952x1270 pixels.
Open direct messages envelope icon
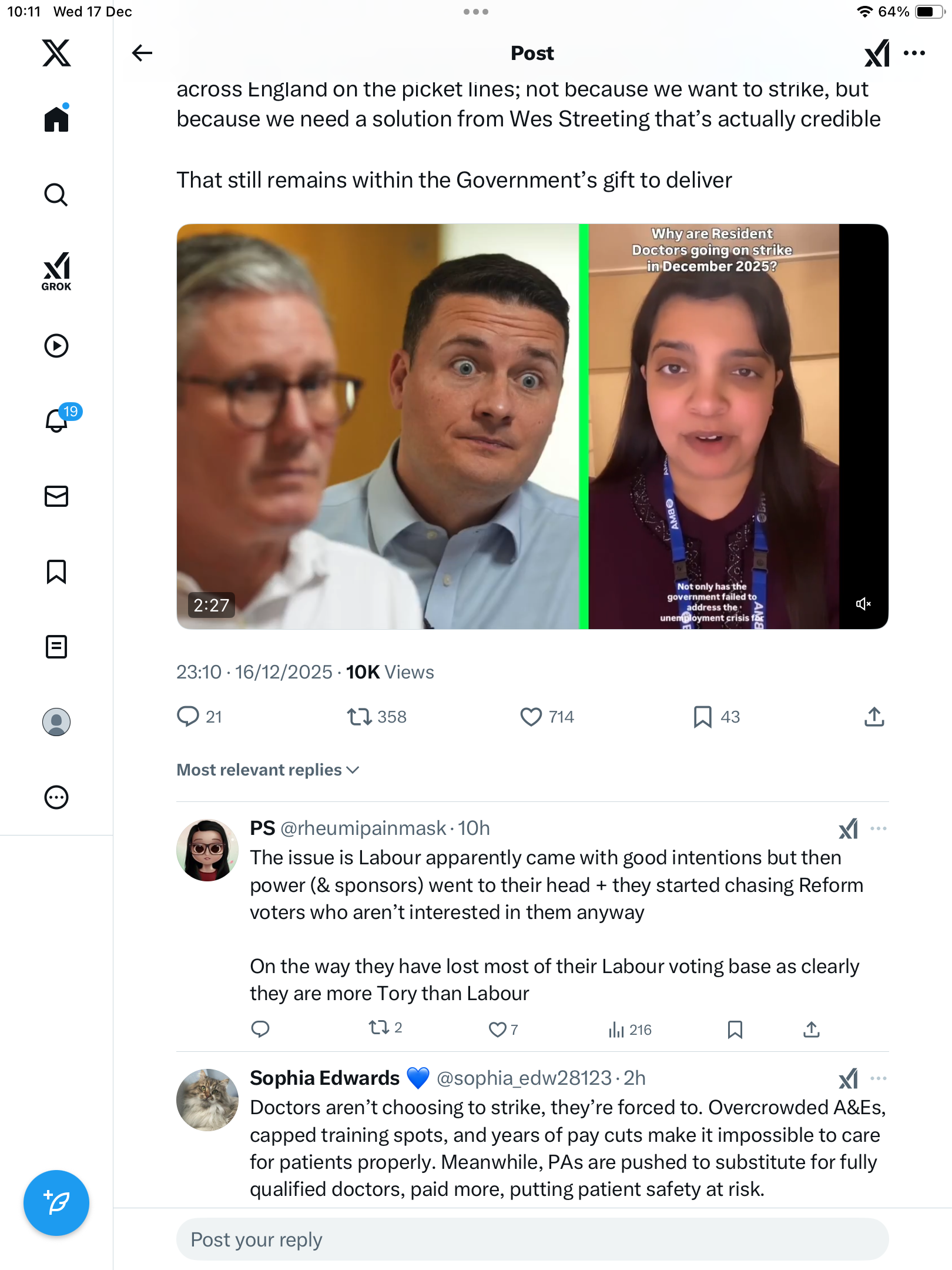pyautogui.click(x=56, y=496)
